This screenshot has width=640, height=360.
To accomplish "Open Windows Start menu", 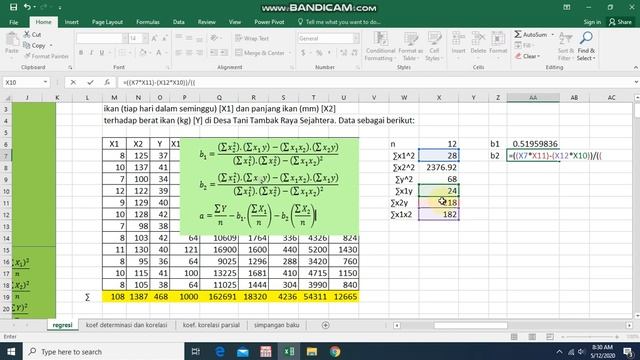I will click(11, 351).
